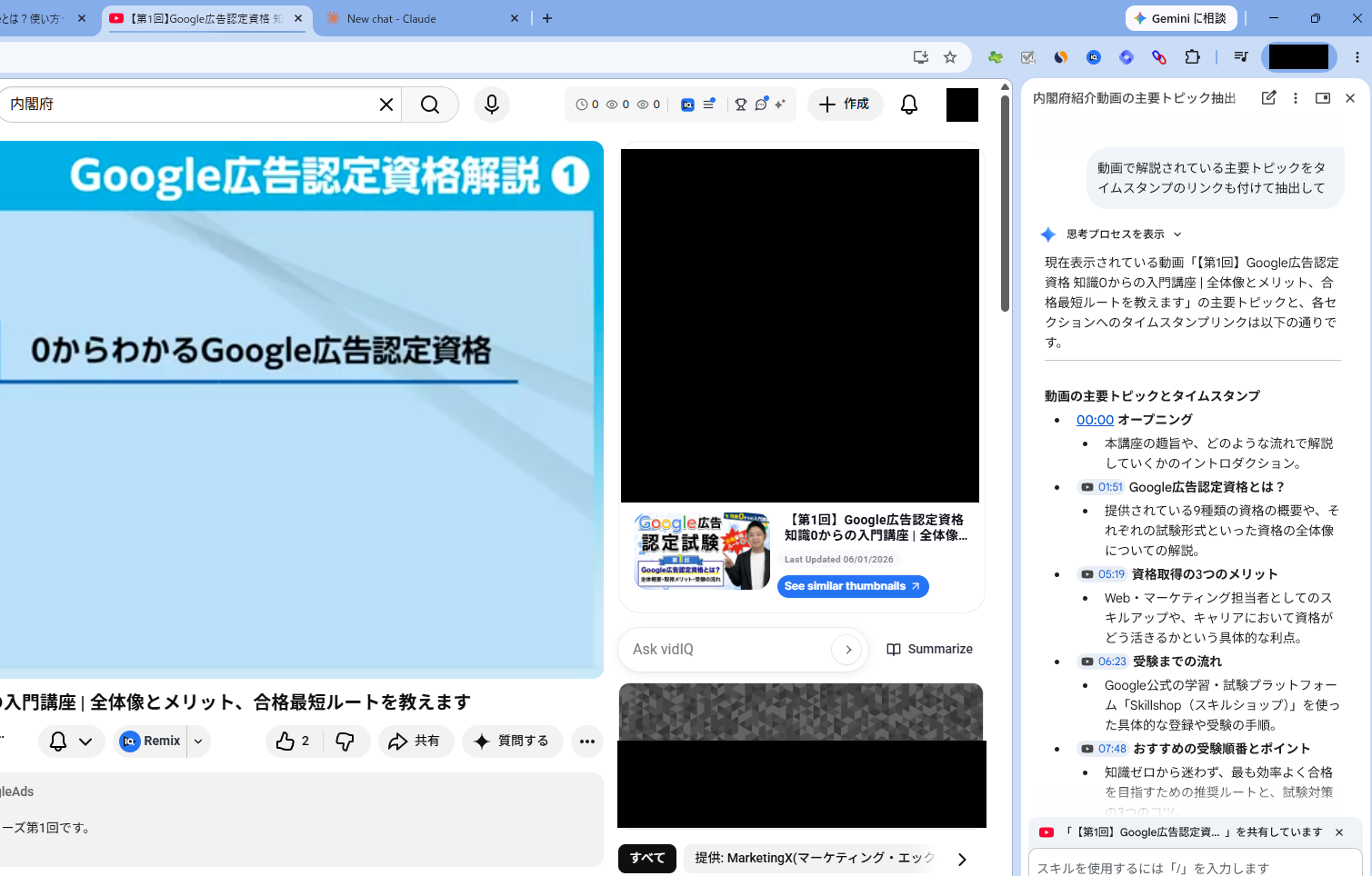The width and height of the screenshot is (1372, 876).
Task: Like this video with thumbs up
Action: [293, 742]
